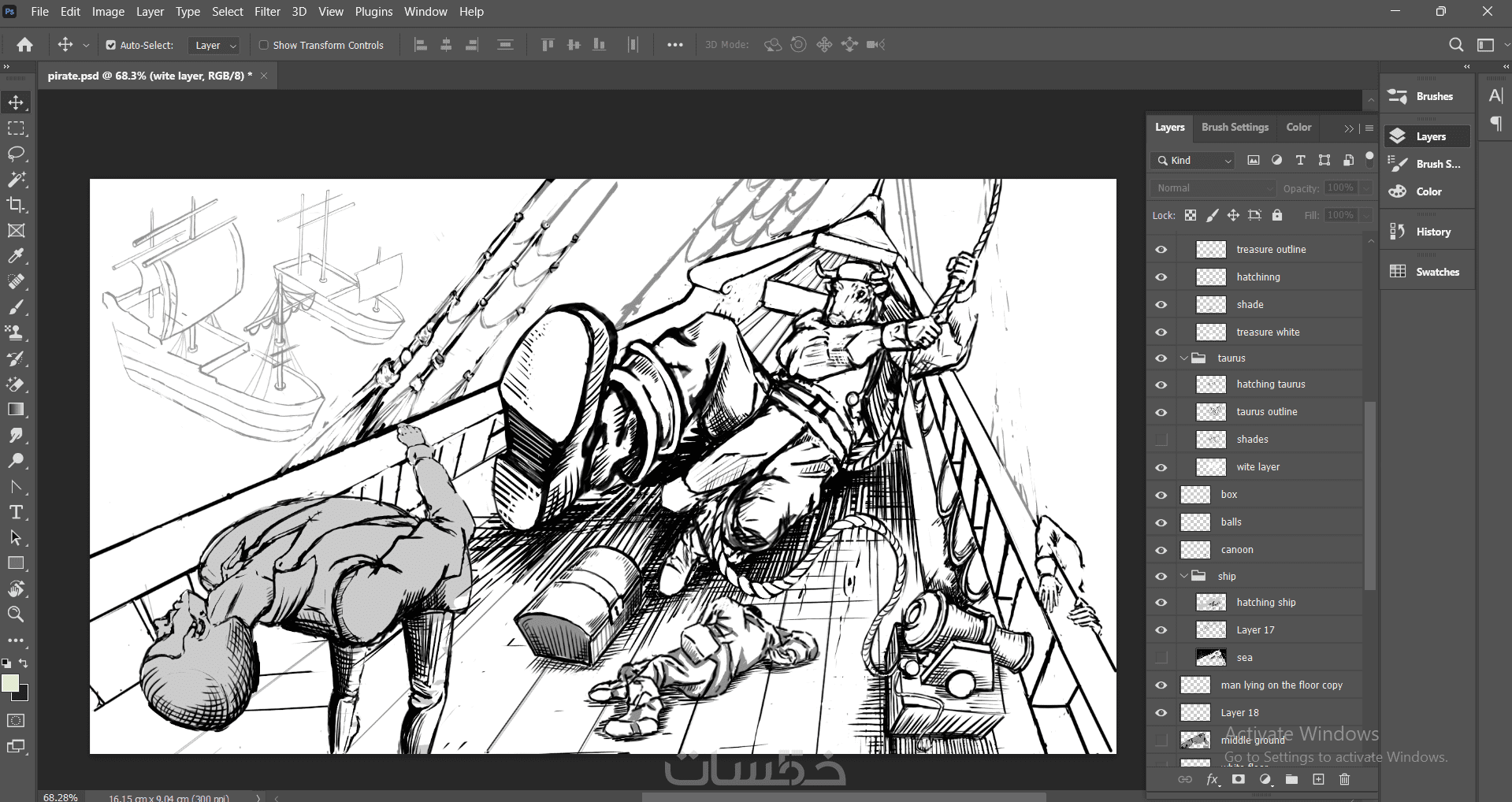Click the foreground color swatch
The height and width of the screenshot is (802, 1512).
(10, 683)
